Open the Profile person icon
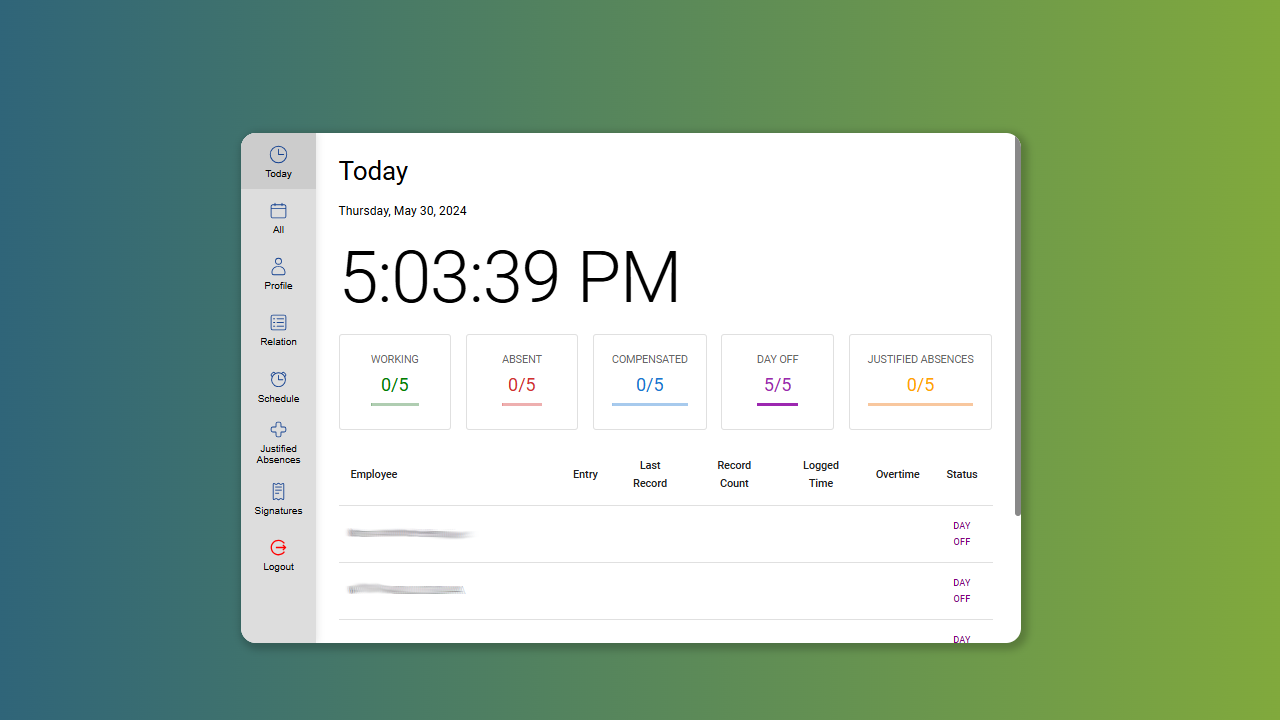The width and height of the screenshot is (1280, 720). (278, 267)
